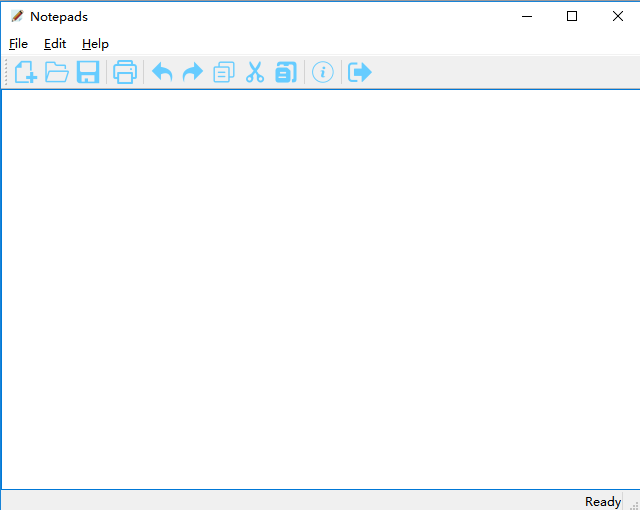
Task: Click the Notepads pencil app icon
Action: coord(17,16)
